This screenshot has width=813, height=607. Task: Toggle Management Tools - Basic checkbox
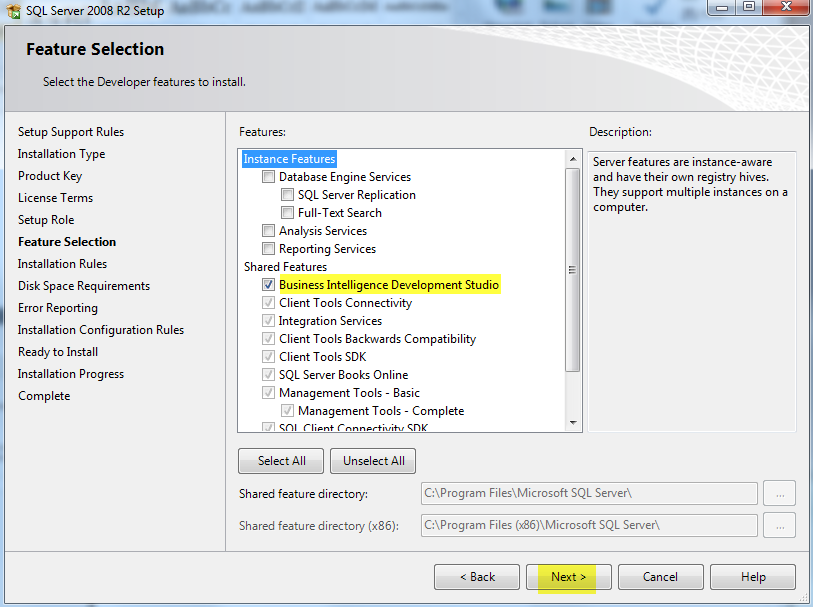(268, 392)
